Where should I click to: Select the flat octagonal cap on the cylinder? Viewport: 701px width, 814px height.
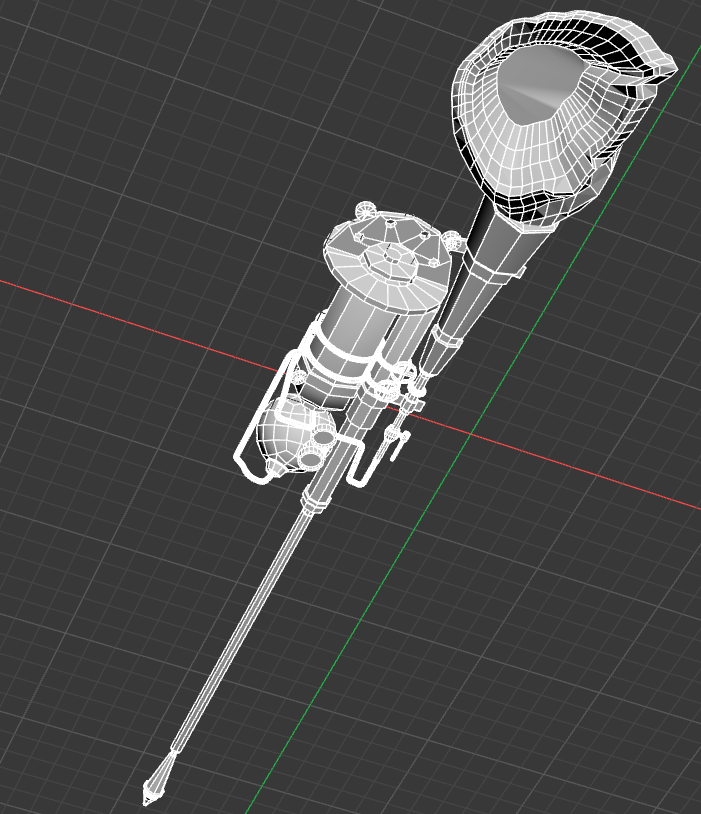point(388,262)
